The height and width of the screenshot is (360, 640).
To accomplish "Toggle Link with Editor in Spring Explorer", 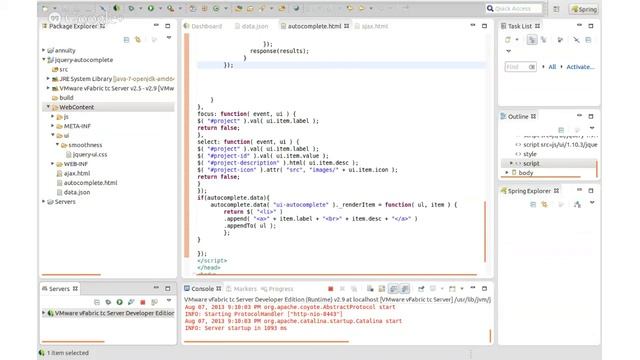I will pyautogui.click(x=544, y=204).
